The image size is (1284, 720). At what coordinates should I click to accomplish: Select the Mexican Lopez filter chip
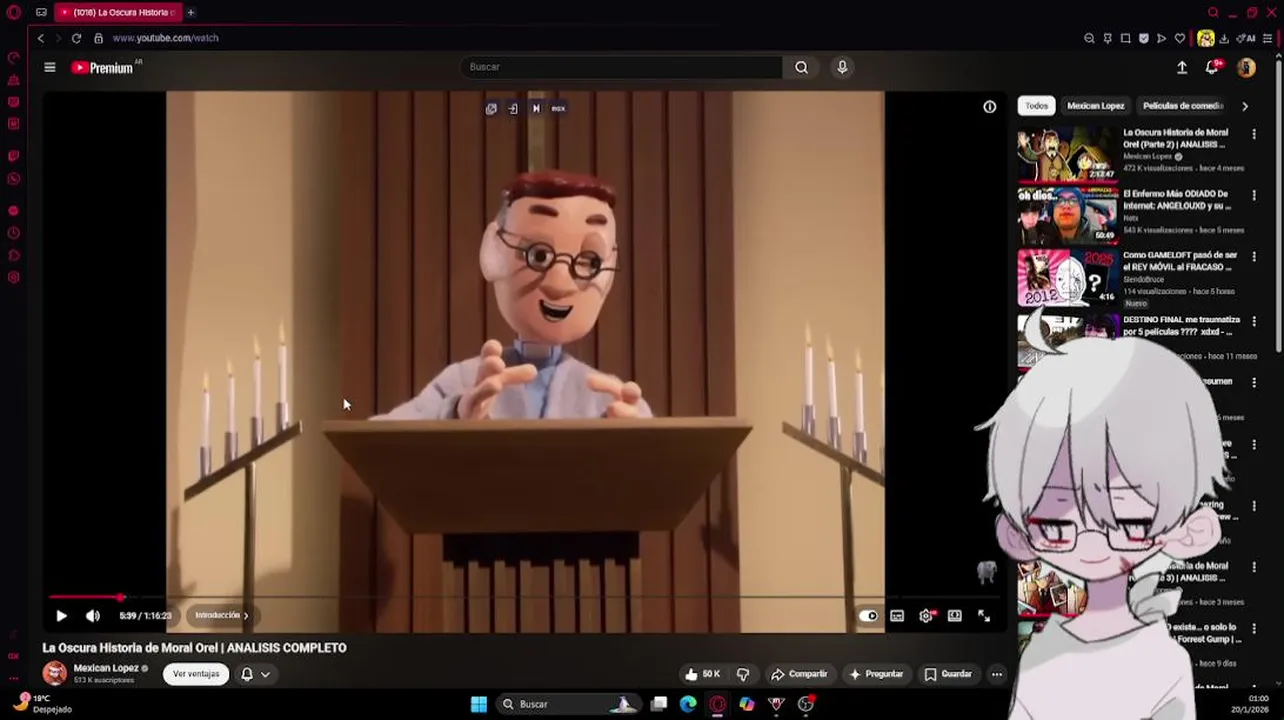tap(1095, 106)
